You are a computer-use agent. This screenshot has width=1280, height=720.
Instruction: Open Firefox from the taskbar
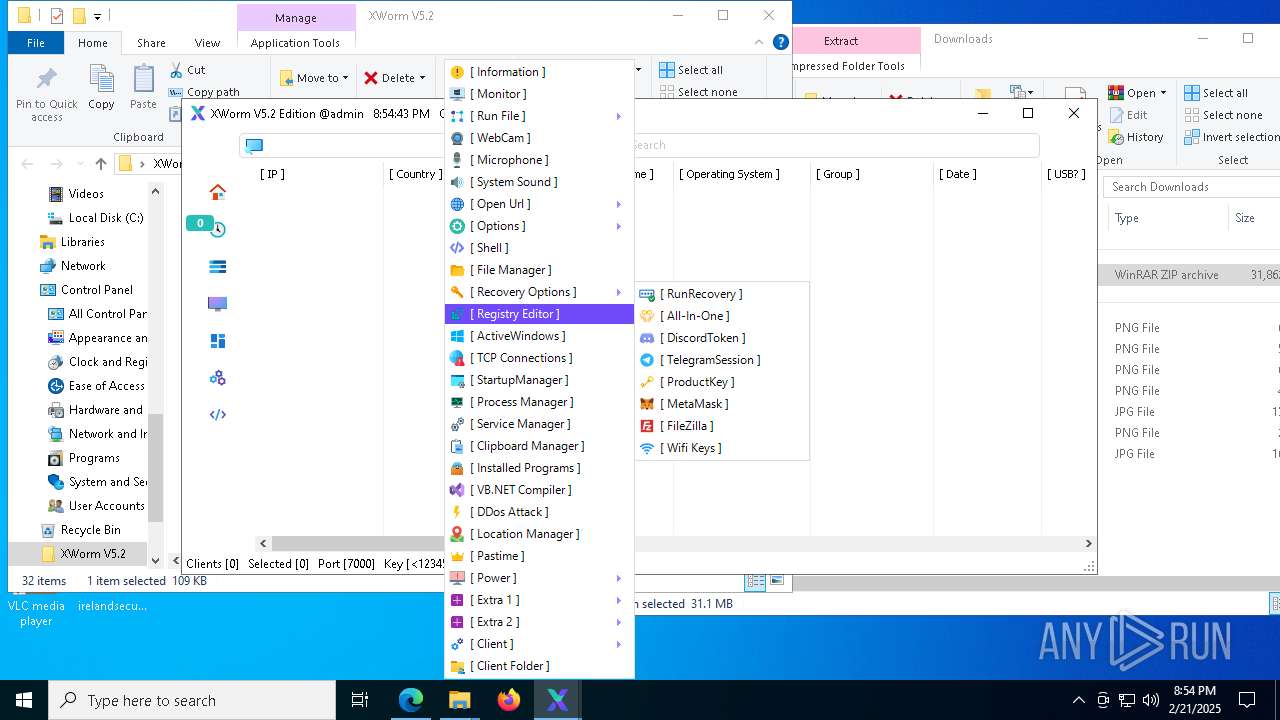click(509, 700)
